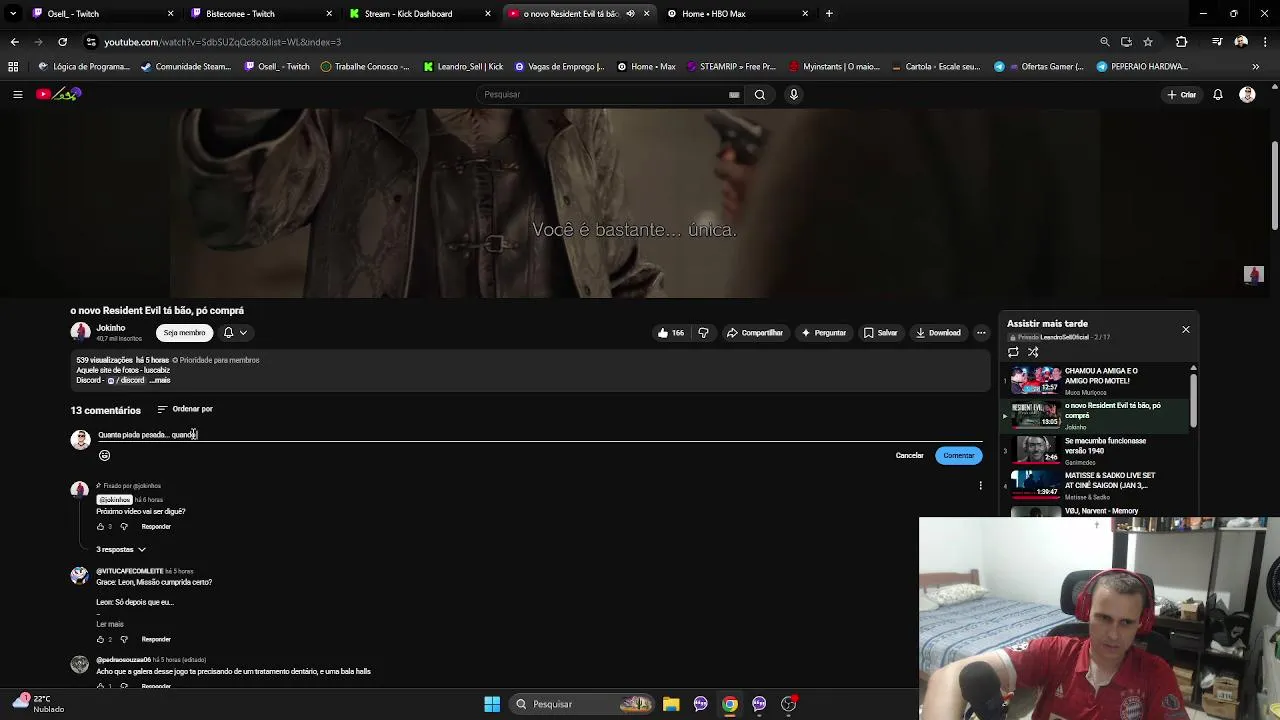The image size is (1280, 720).
Task: Reload the page with browser refresh
Action: (62, 42)
